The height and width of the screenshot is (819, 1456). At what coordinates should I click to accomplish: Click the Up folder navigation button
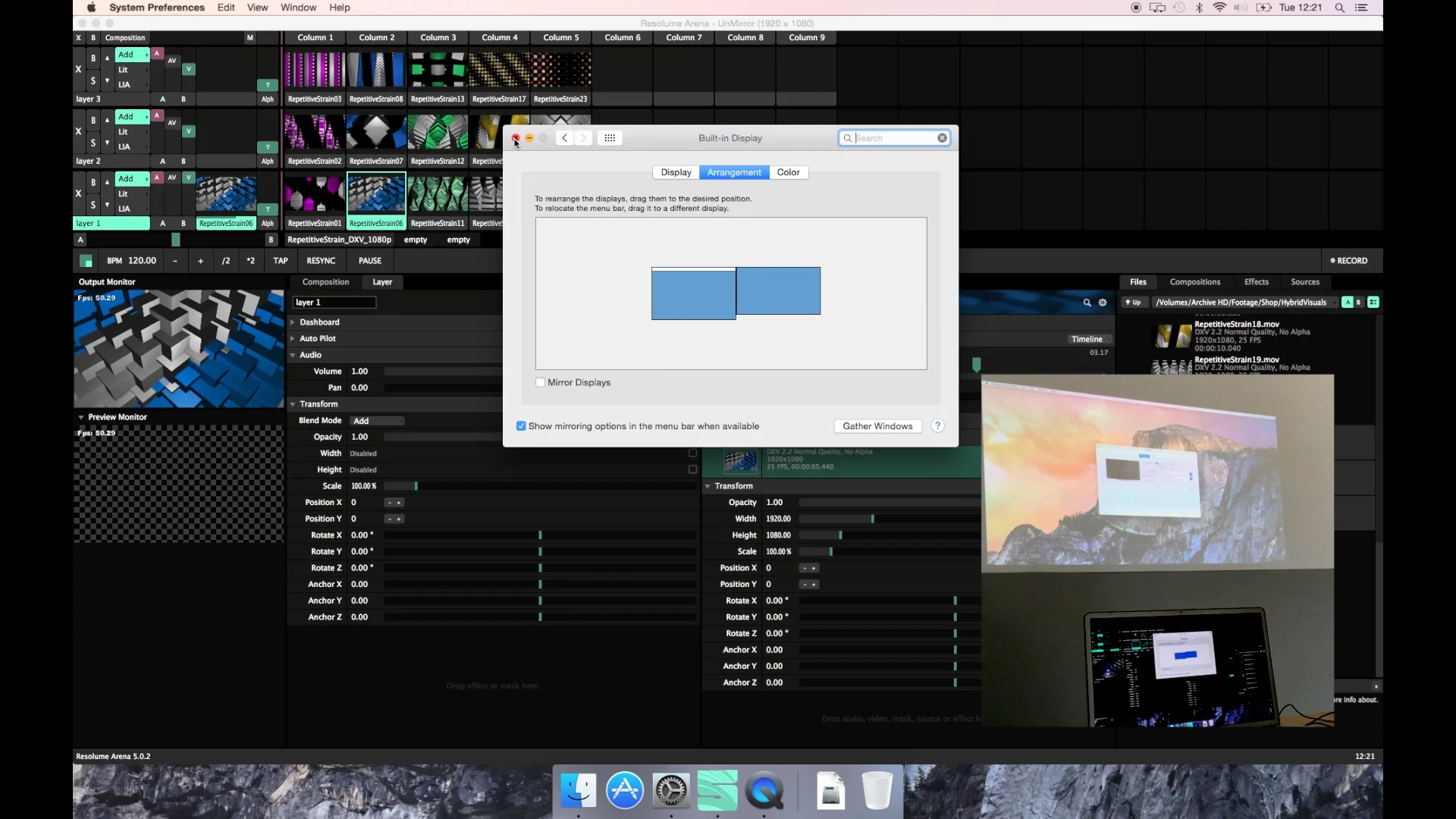[1133, 303]
